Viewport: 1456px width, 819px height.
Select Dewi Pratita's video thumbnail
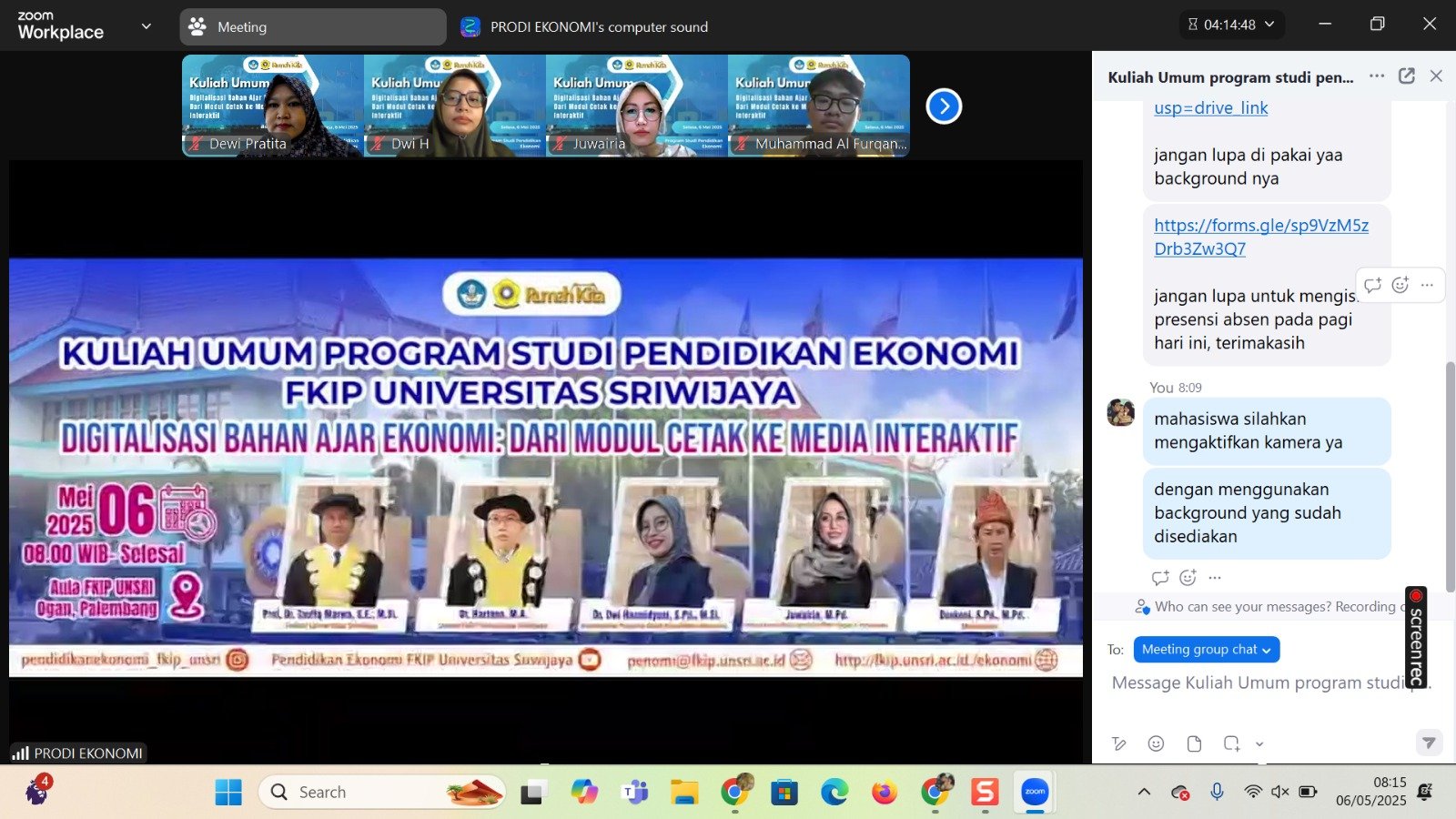coord(273,106)
